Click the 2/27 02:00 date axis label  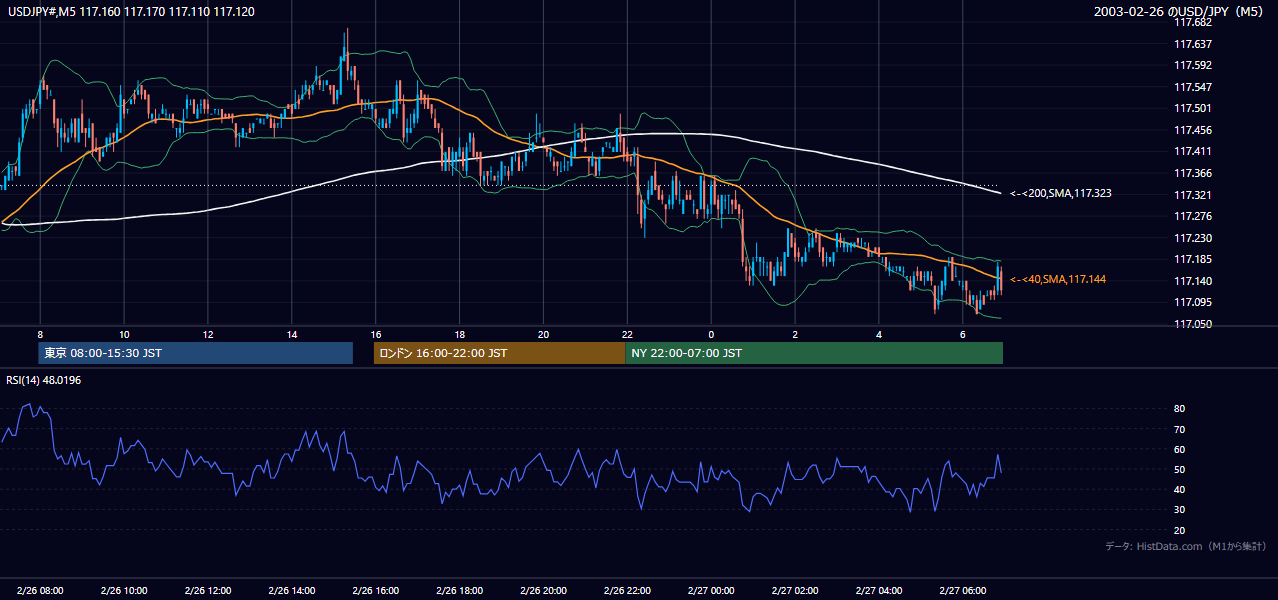point(795,591)
